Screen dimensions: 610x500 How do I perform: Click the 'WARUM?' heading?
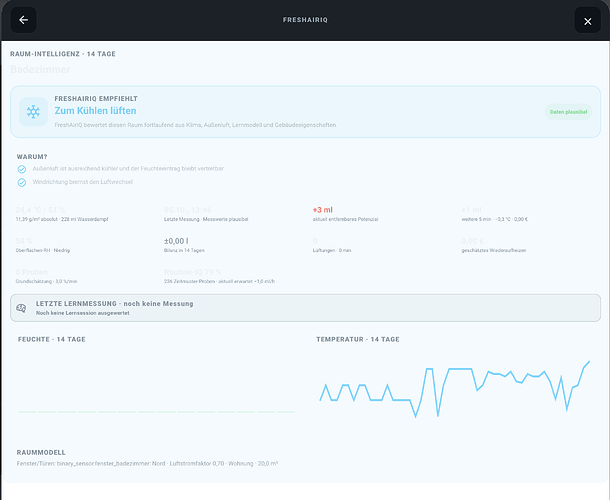pos(32,157)
